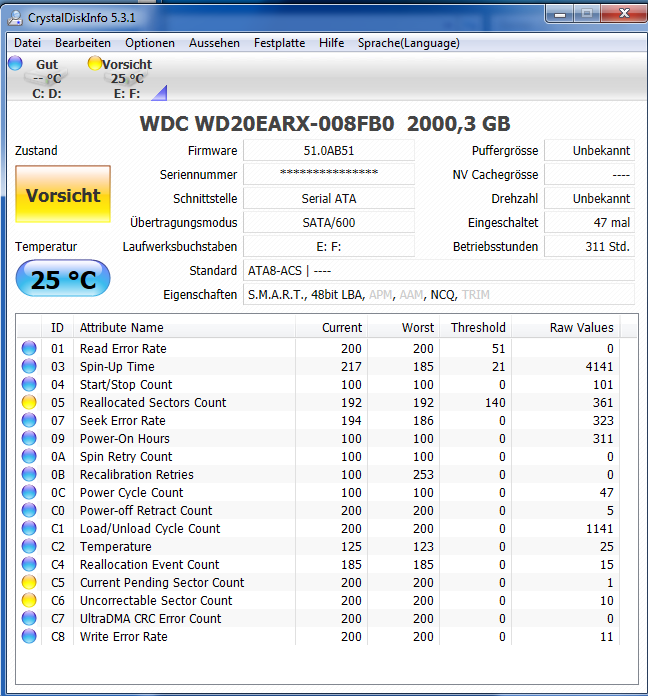Screen dimensions: 648x696
Task: Click raw value 1141 of Load/Unload Cycle
Action: (x=599, y=528)
